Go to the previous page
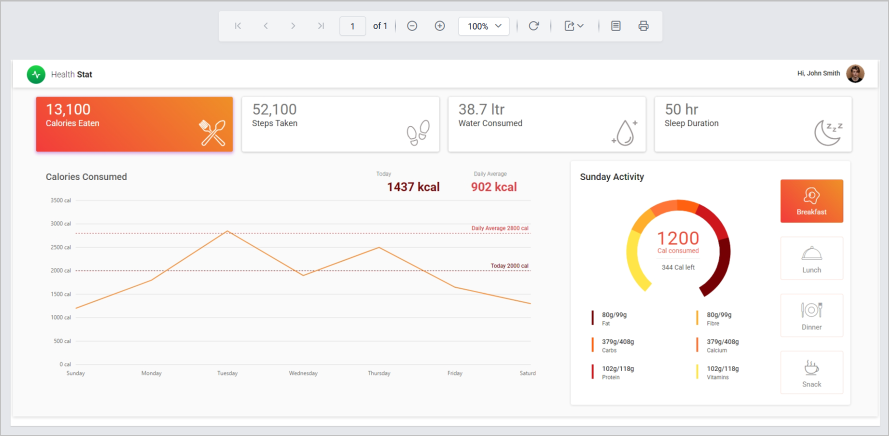The height and width of the screenshot is (436, 889). pos(265,26)
